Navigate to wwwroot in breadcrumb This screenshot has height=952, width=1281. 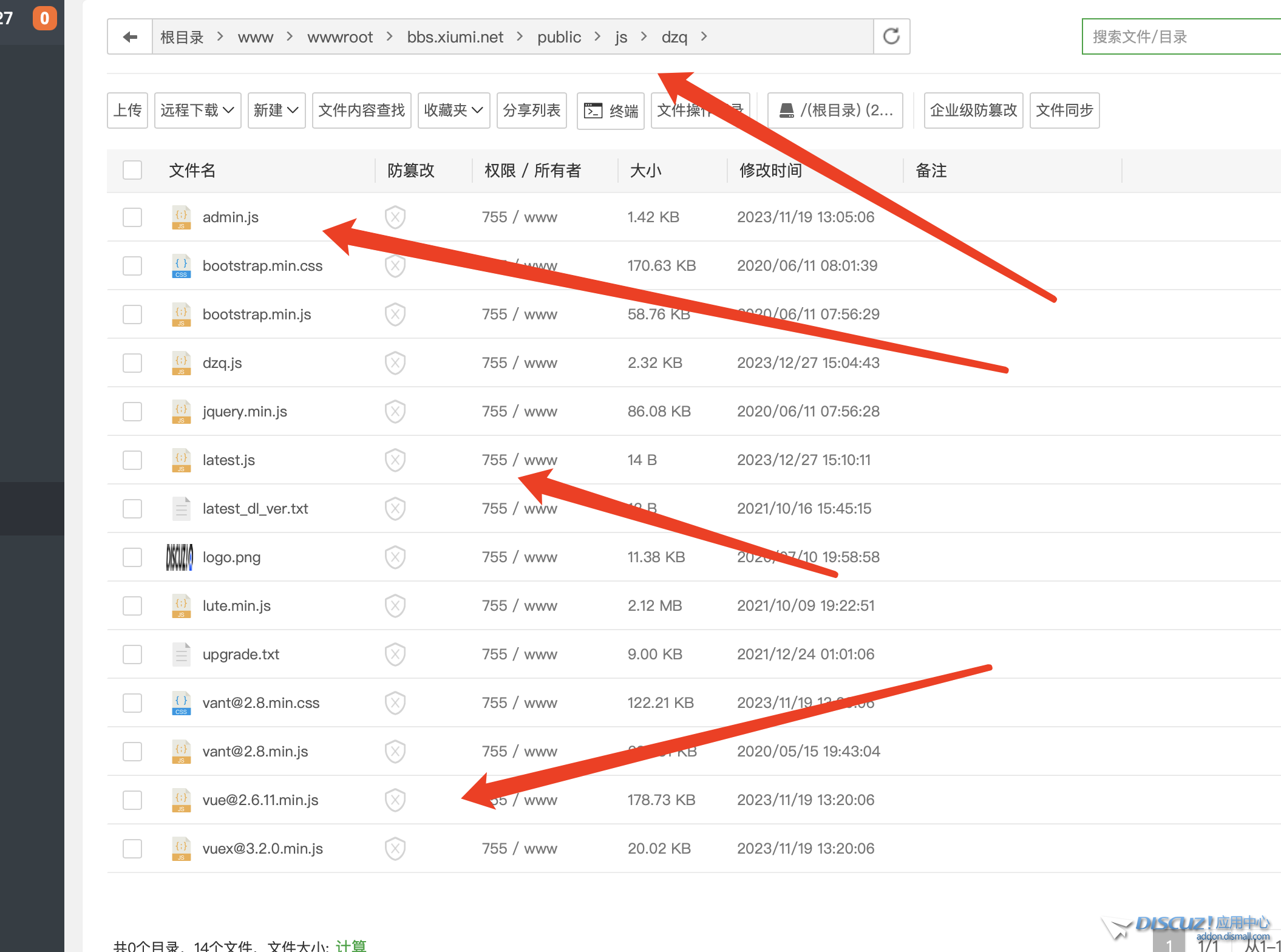(340, 37)
